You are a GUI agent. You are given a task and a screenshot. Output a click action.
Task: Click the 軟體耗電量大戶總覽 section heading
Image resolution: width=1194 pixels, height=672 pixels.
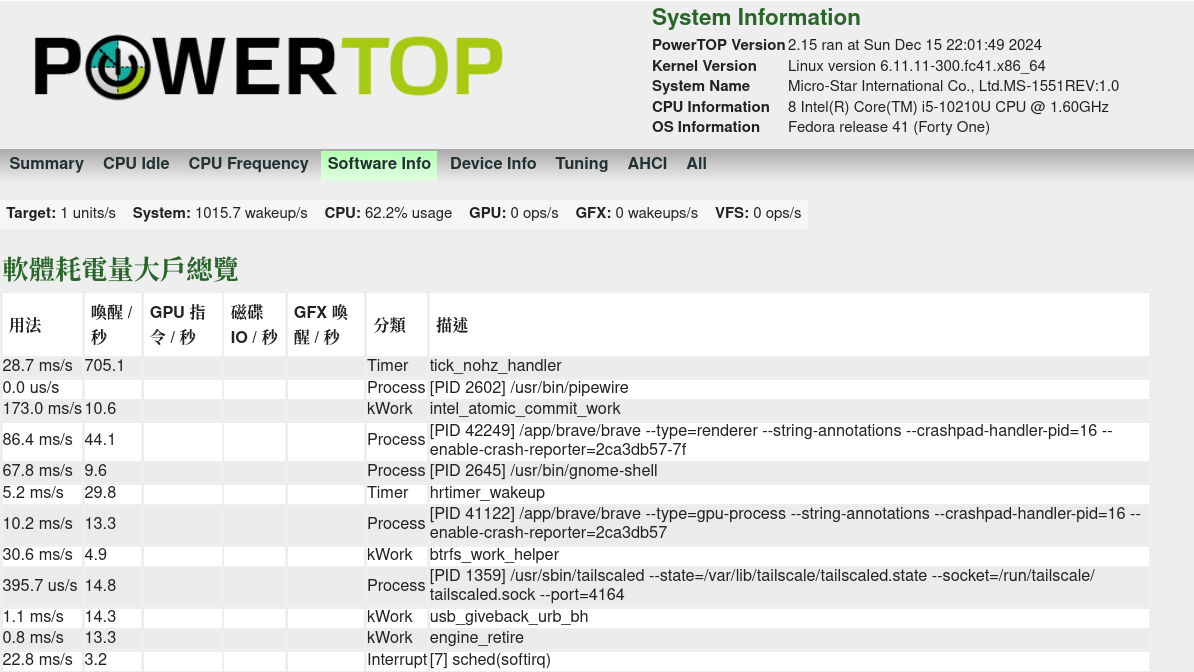121,269
